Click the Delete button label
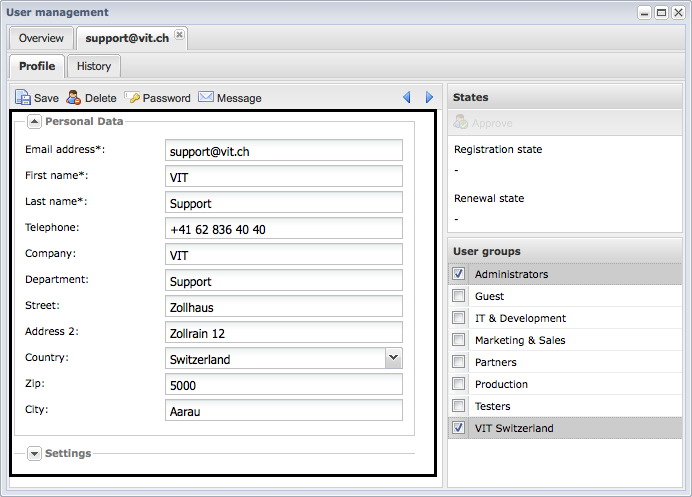This screenshot has height=497, width=692. 101,98
